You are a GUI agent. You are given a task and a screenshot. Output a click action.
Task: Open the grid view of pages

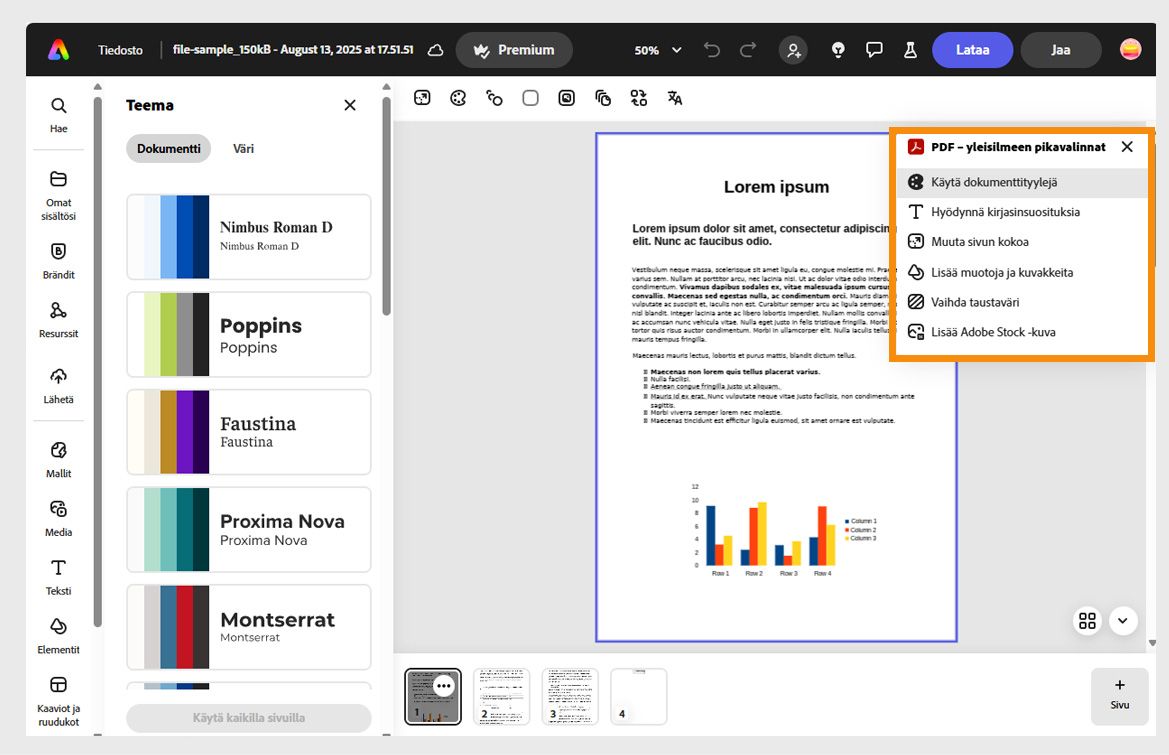(x=1088, y=621)
